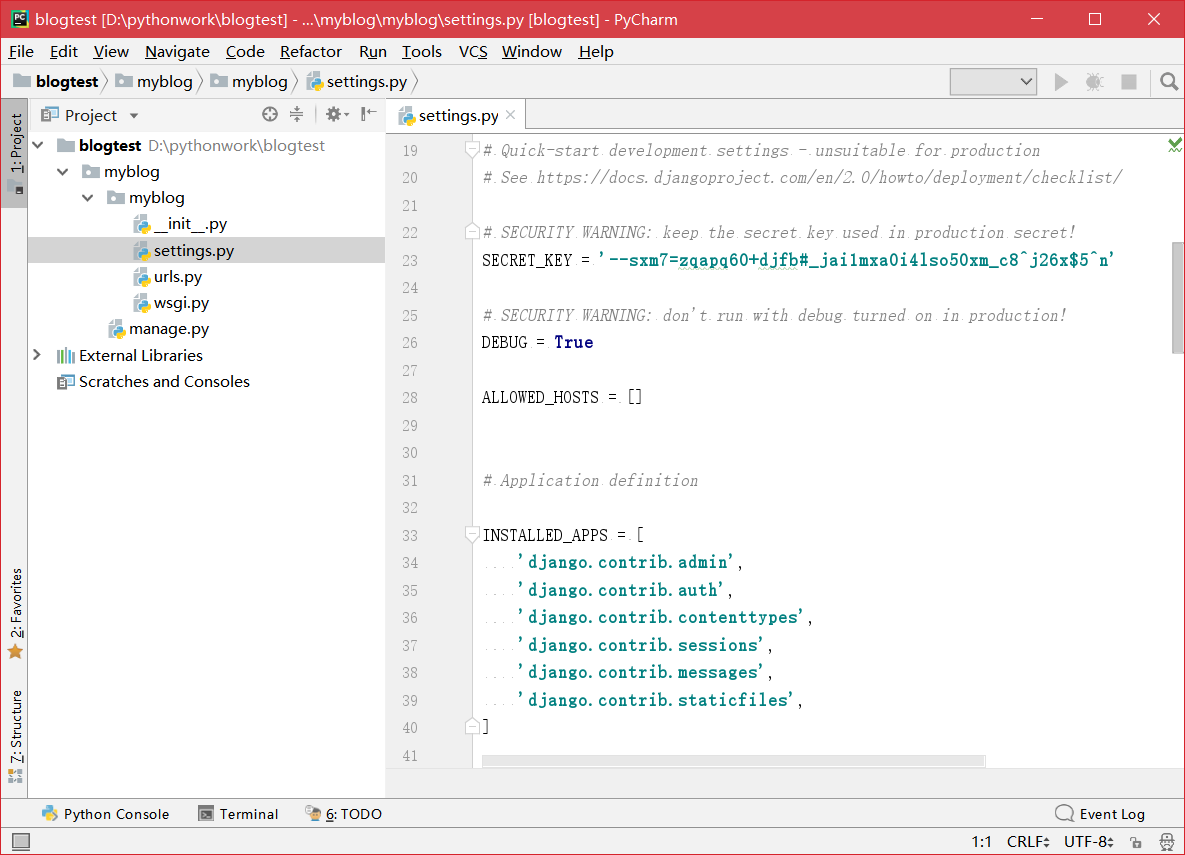Click the inspector hector icon in status bar

point(1167,841)
